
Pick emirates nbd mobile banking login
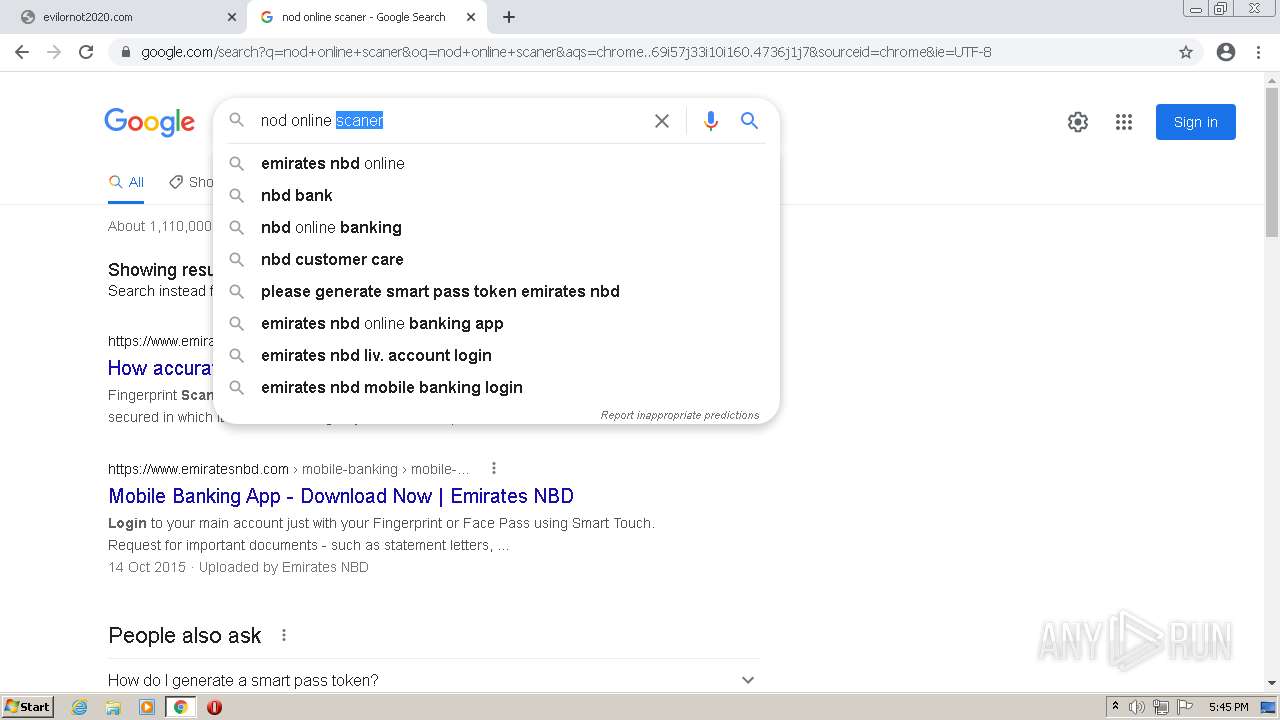tap(496, 387)
